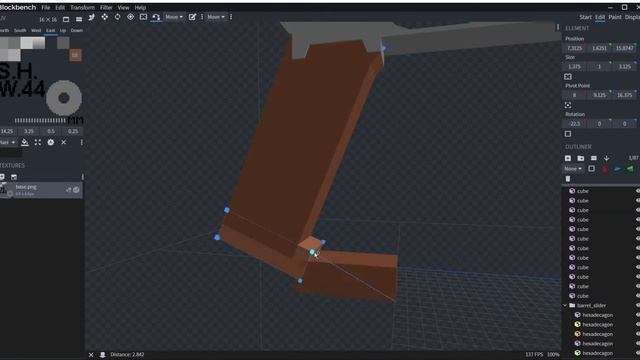Switch to the West face tab
Image resolution: width=640 pixels, height=360 pixels.
[36, 30]
